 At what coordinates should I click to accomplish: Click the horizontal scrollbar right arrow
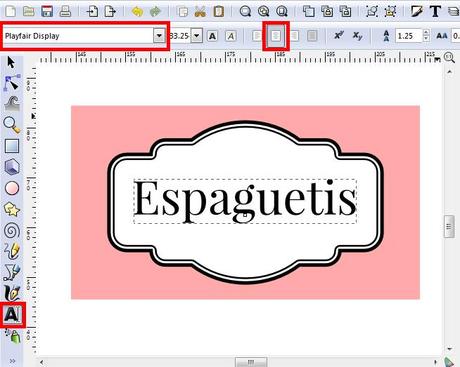click(x=436, y=362)
